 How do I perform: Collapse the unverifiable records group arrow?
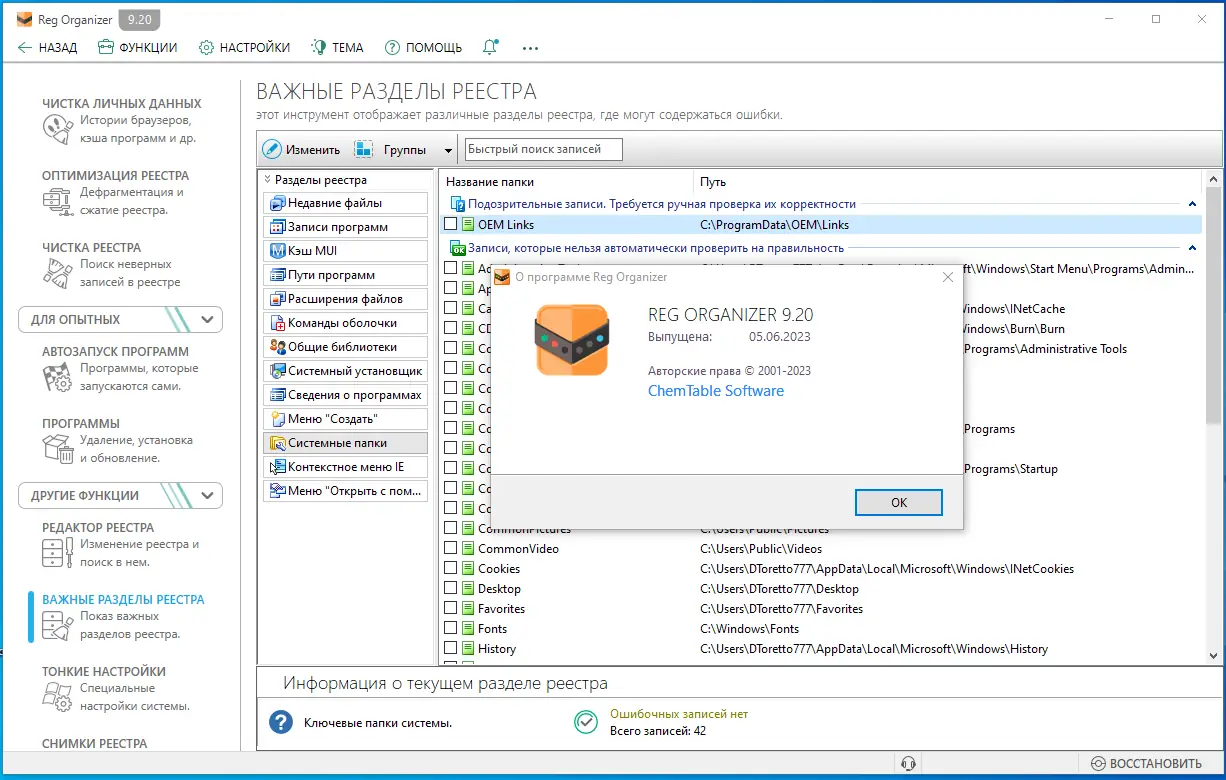(x=1192, y=248)
